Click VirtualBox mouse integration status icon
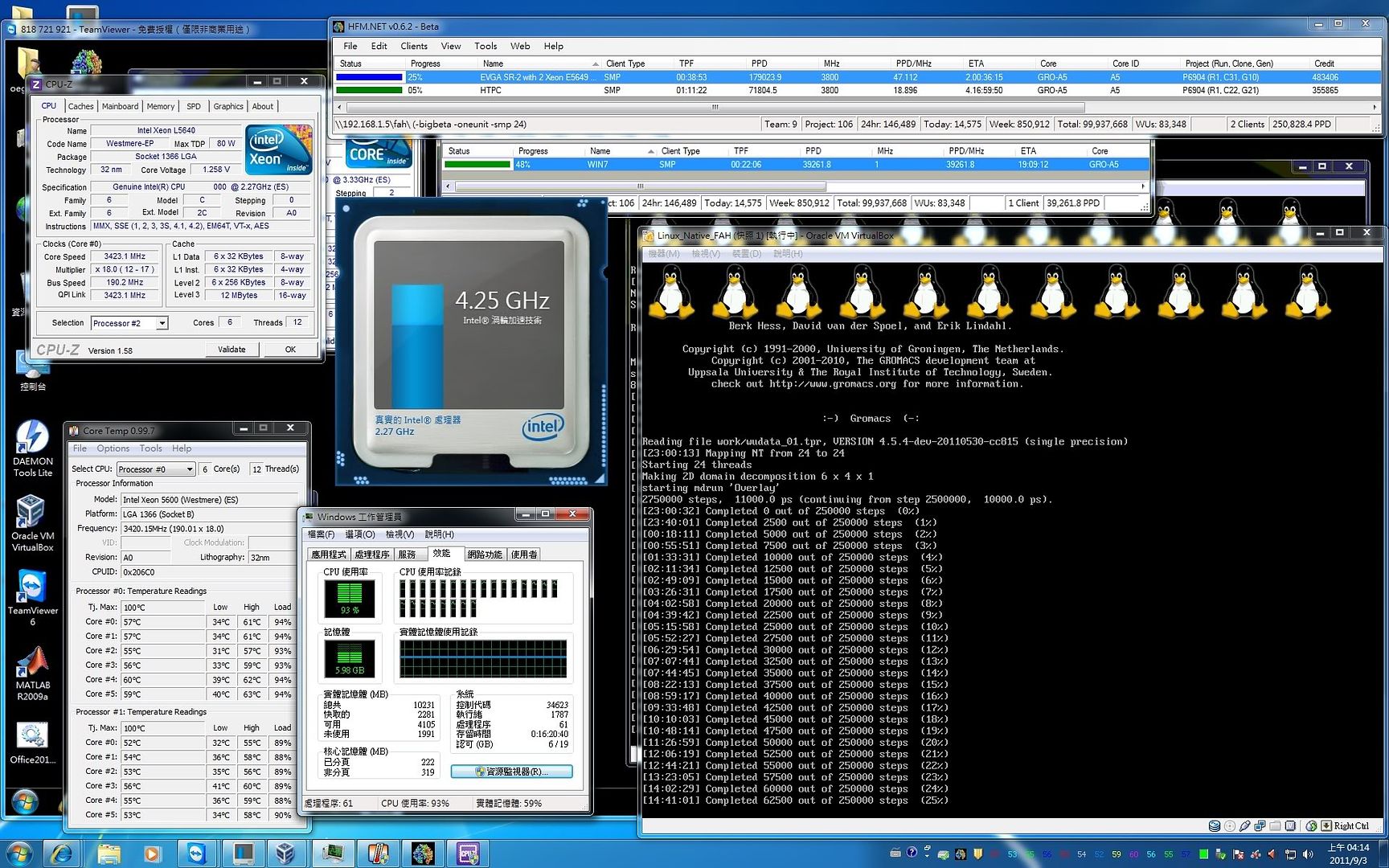The width and height of the screenshot is (1389, 868). (x=1312, y=825)
